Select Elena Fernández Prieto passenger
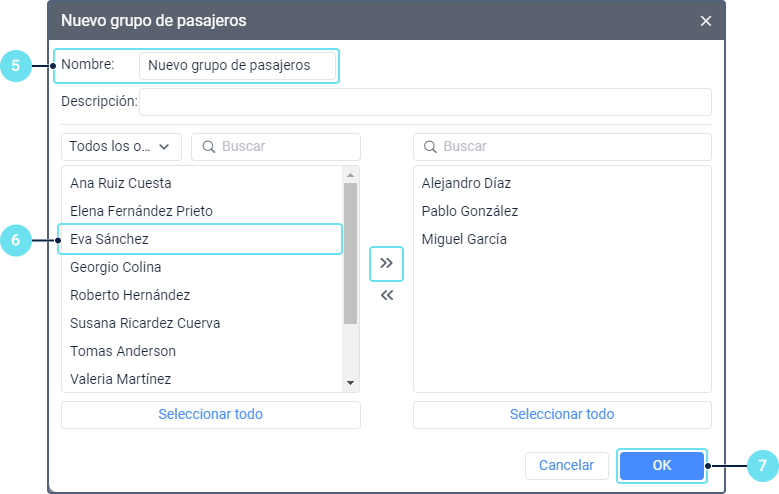Image resolution: width=779 pixels, height=494 pixels. coord(141,211)
